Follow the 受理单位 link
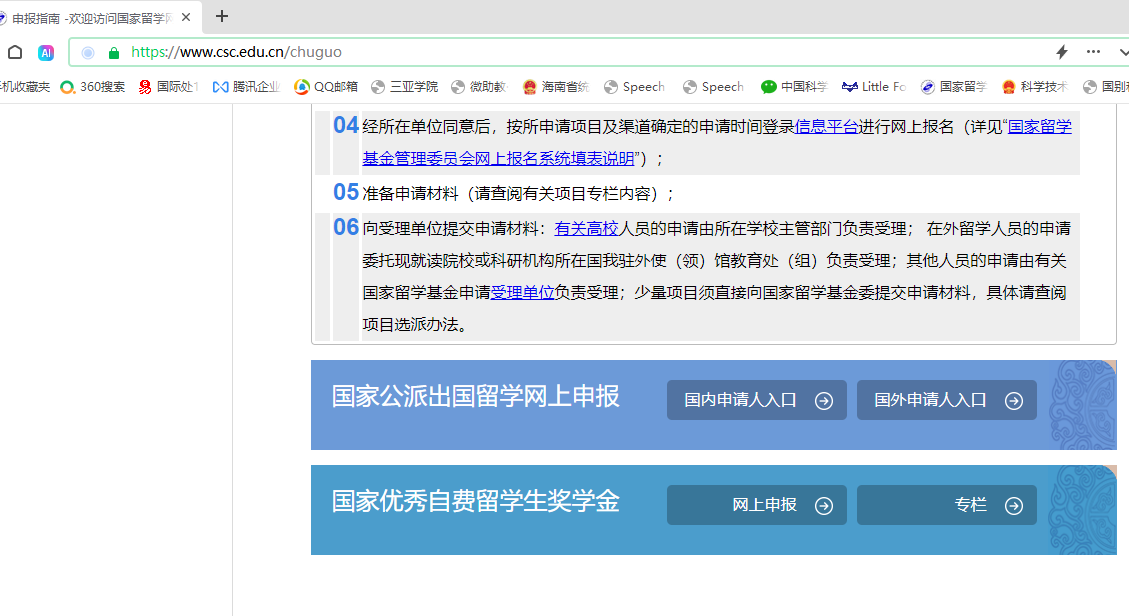This screenshot has width=1129, height=616. pos(522,293)
